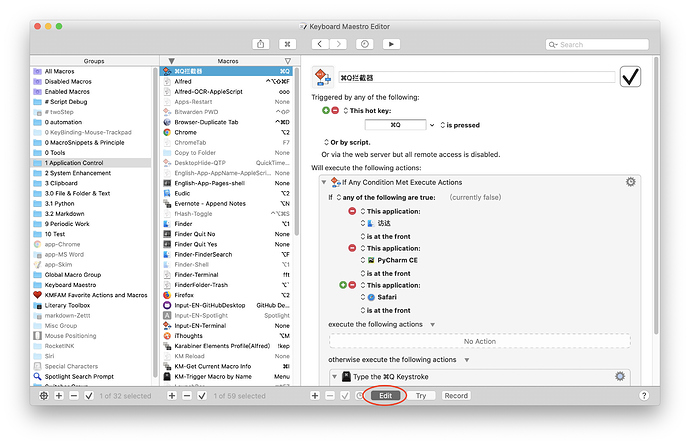Image resolution: width=690 pixels, height=445 pixels.
Task: Go back with left chevron button
Action: pos(320,44)
